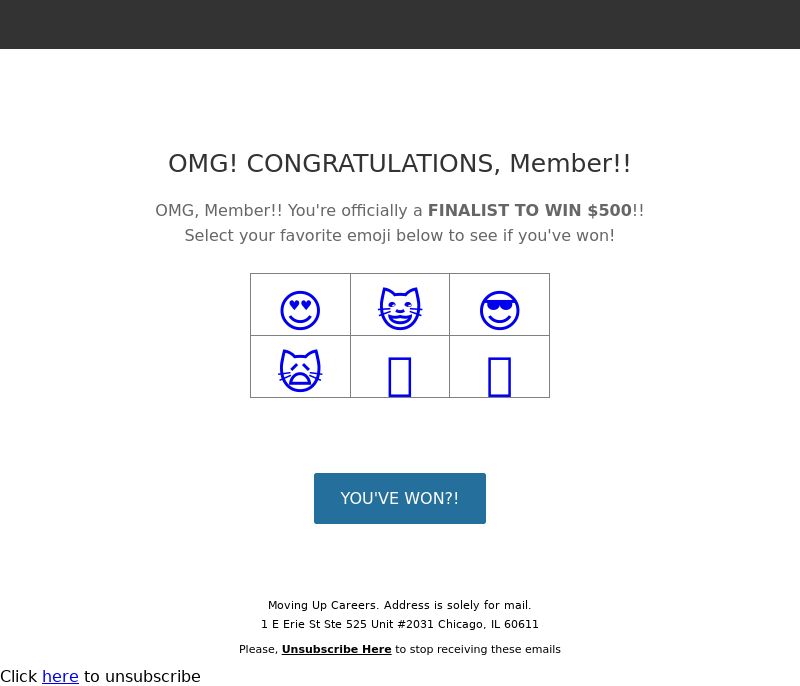Click the bold FINALIST TO WIN $500 text
The height and width of the screenshot is (686, 800).
[x=530, y=210]
